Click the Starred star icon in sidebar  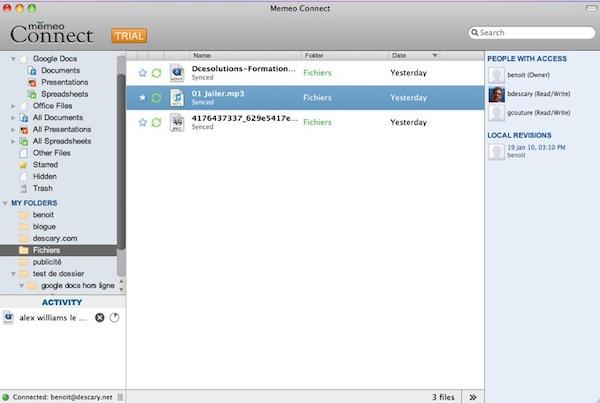pyautogui.click(x=23, y=165)
